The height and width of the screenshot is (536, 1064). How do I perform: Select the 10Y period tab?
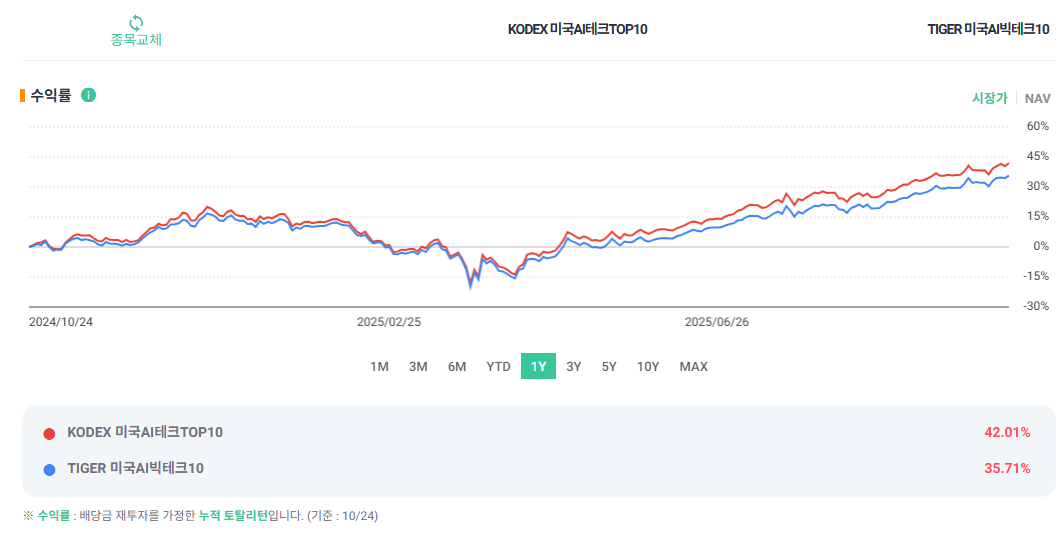(647, 366)
